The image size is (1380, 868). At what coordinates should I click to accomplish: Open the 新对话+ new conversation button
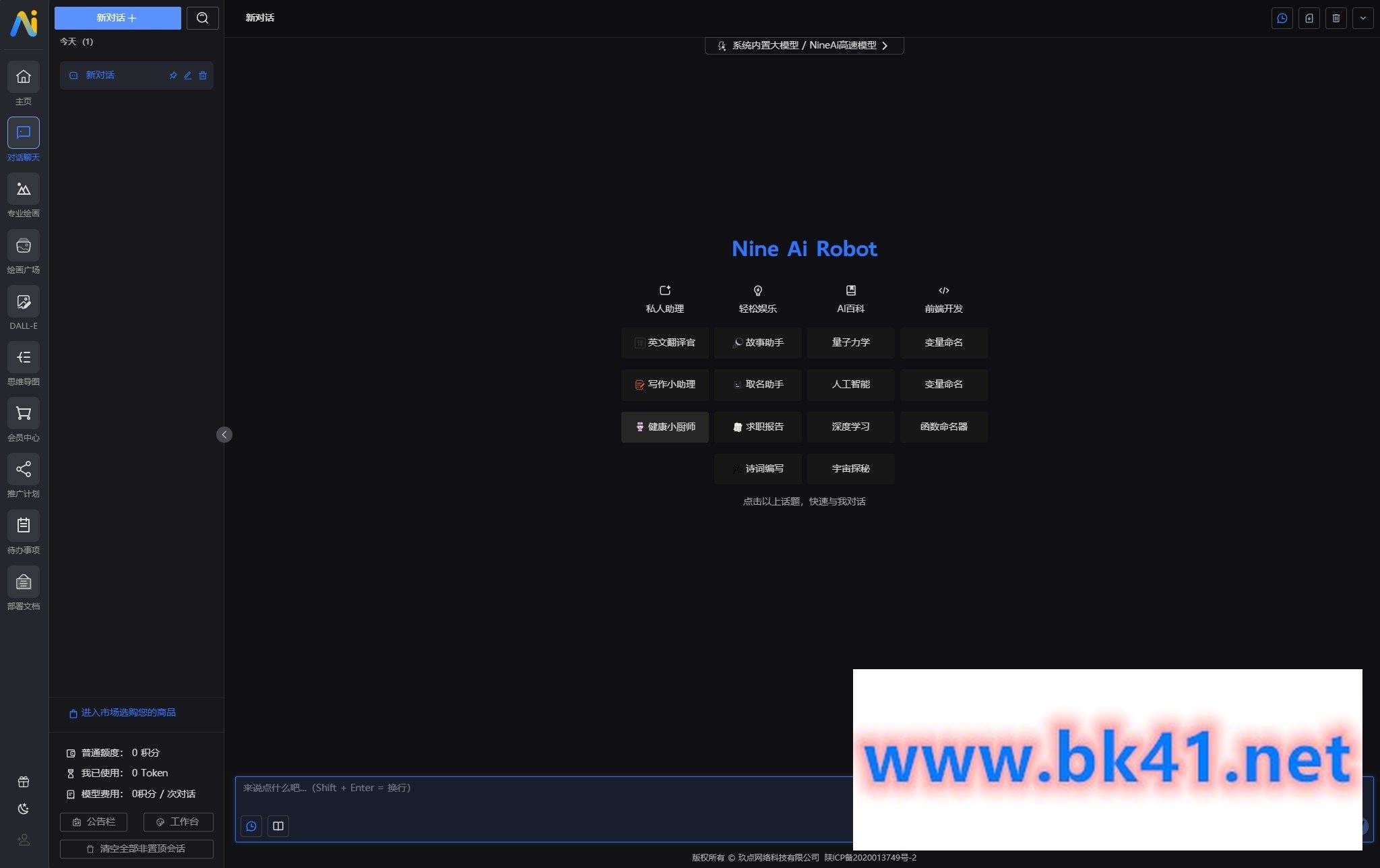(117, 17)
